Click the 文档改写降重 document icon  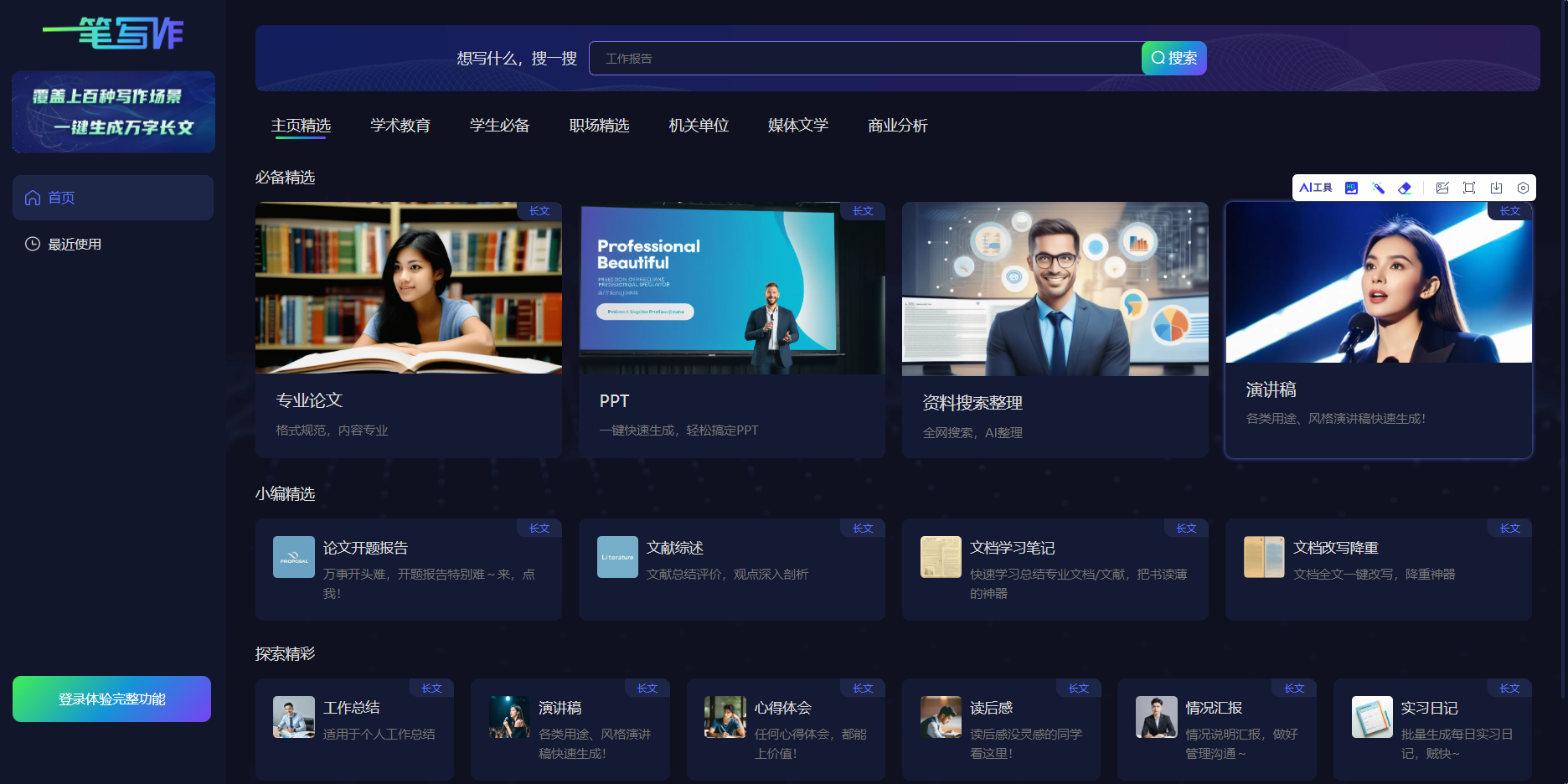[x=1264, y=557]
